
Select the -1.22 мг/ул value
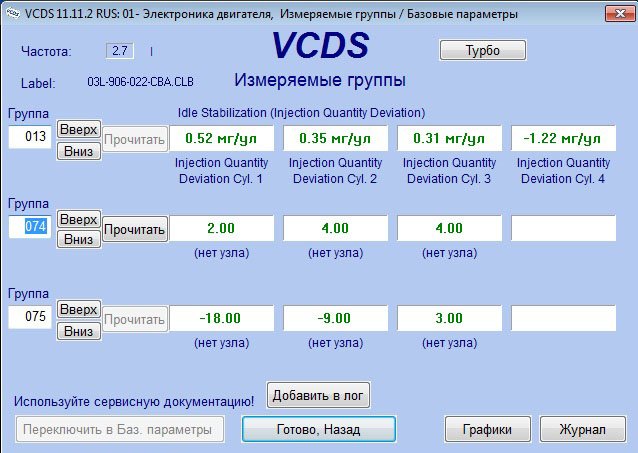pyautogui.click(x=563, y=138)
